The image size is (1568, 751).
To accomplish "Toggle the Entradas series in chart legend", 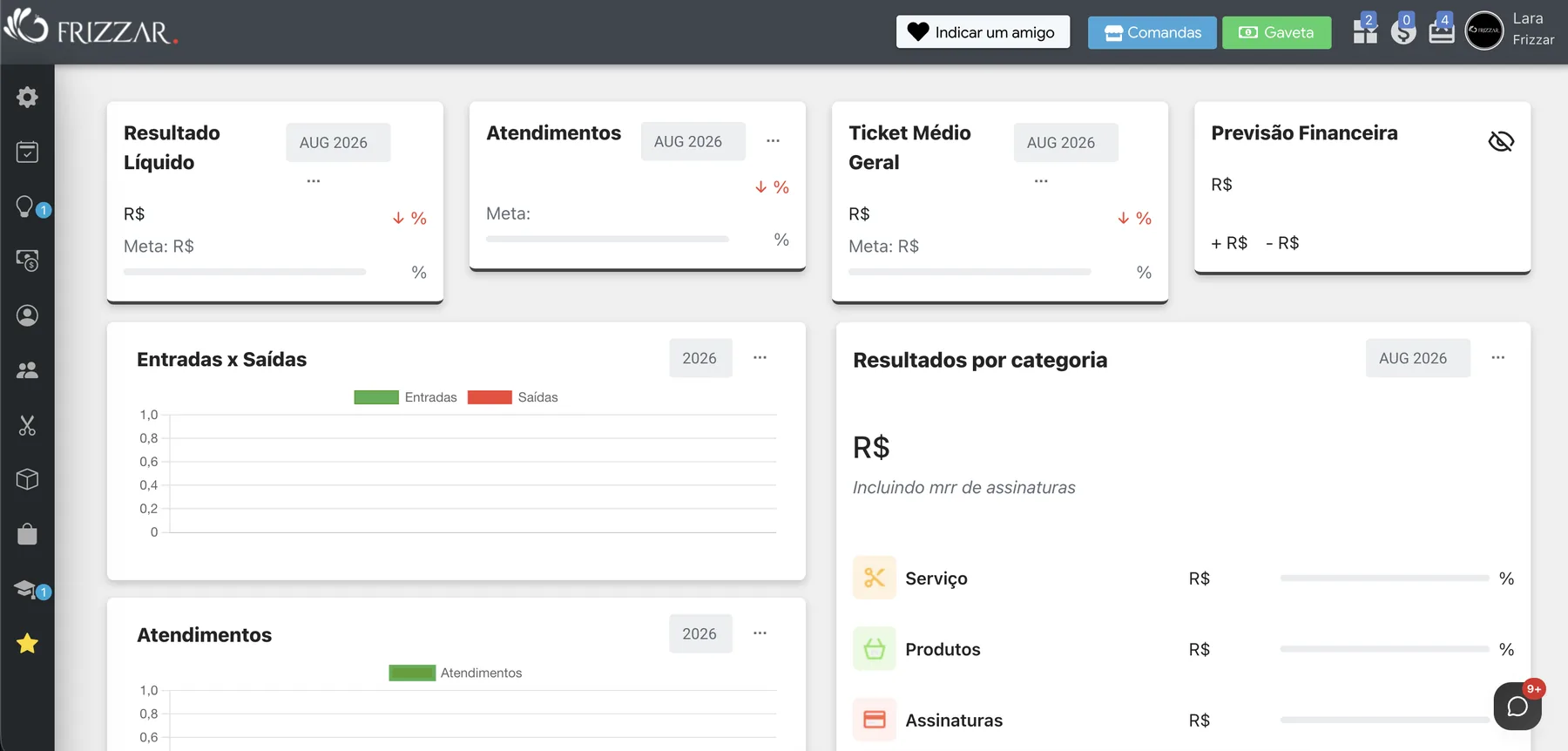I will click(405, 397).
